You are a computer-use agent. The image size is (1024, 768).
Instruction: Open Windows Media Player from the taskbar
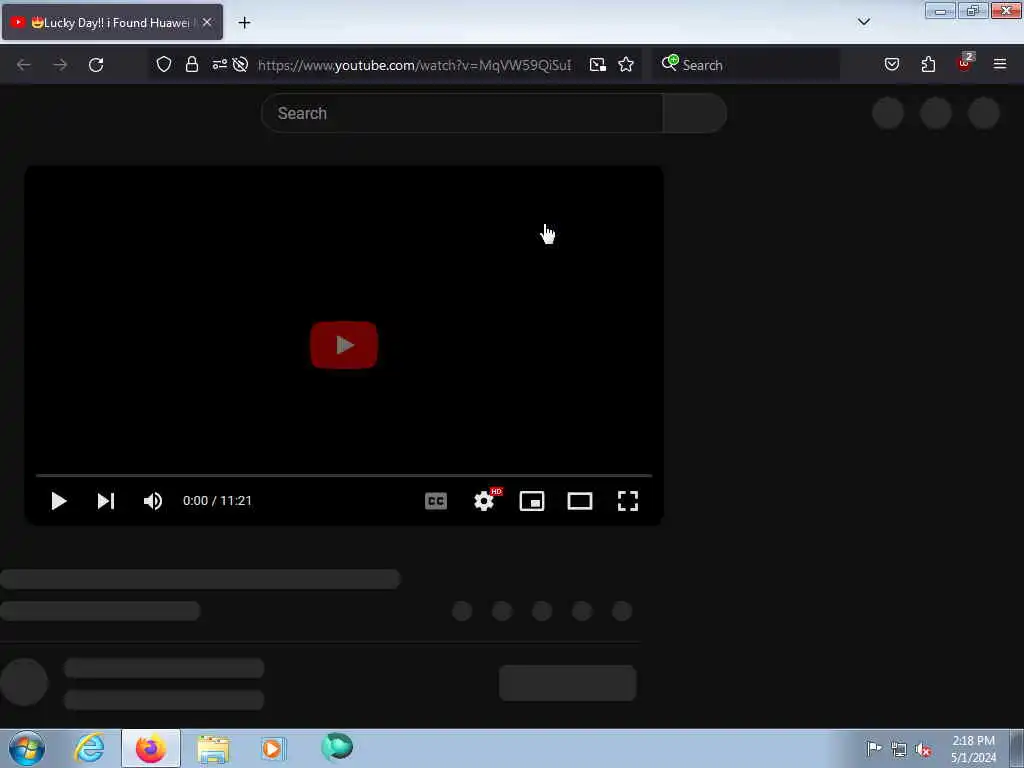pyautogui.click(x=272, y=748)
